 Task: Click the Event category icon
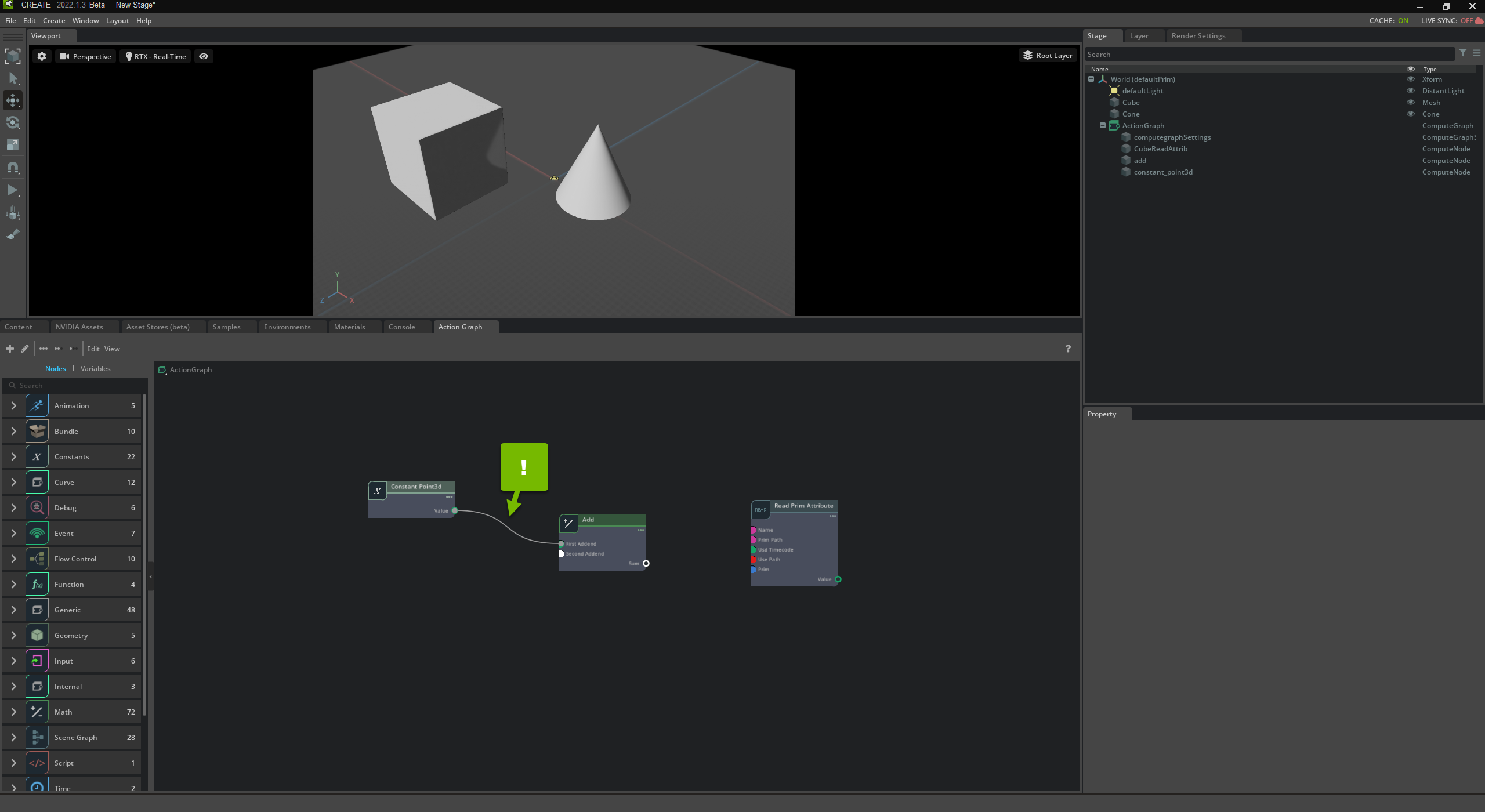tap(37, 533)
